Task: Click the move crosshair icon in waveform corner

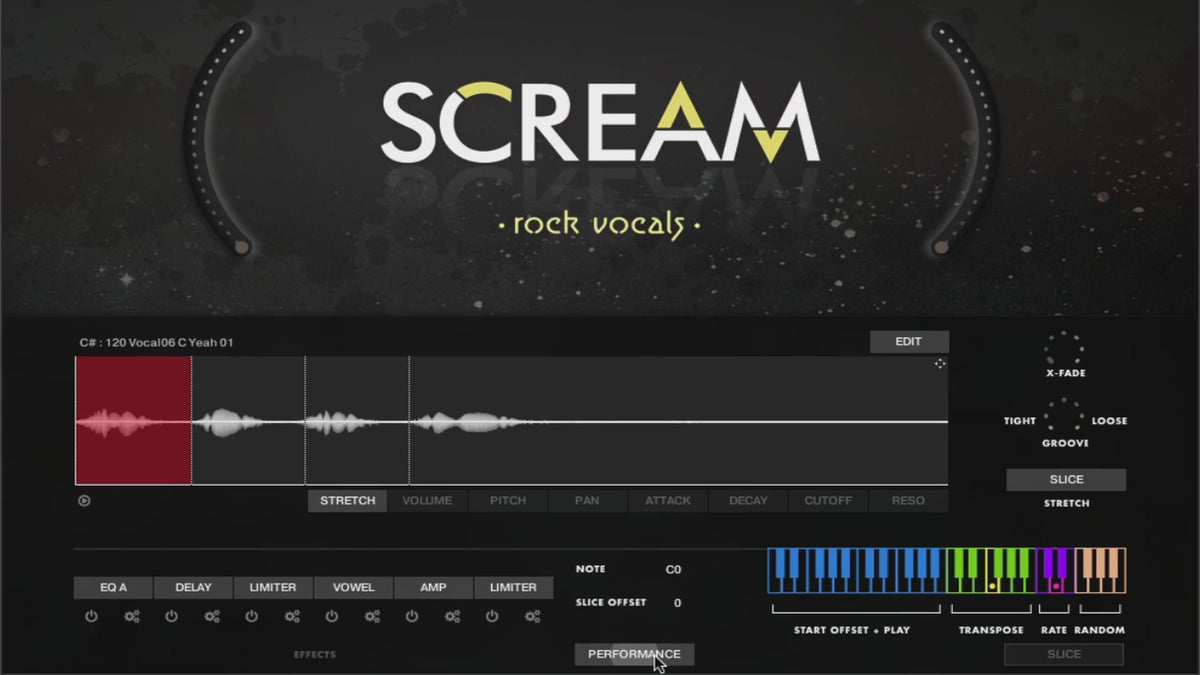Action: coord(940,364)
